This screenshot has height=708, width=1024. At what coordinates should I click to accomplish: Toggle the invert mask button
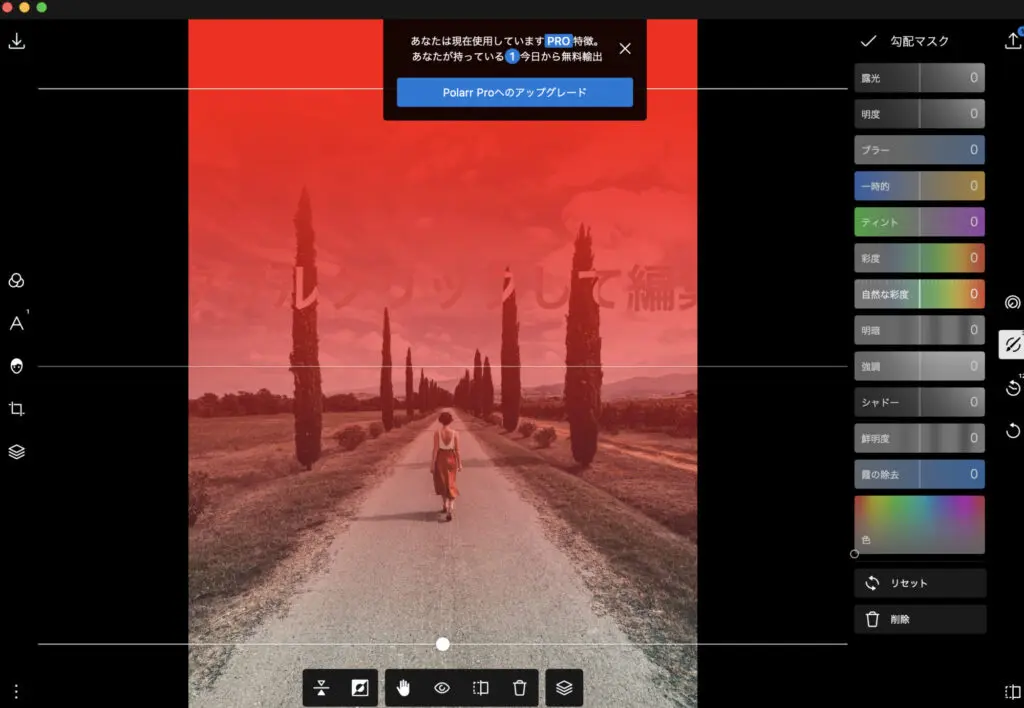coord(359,688)
